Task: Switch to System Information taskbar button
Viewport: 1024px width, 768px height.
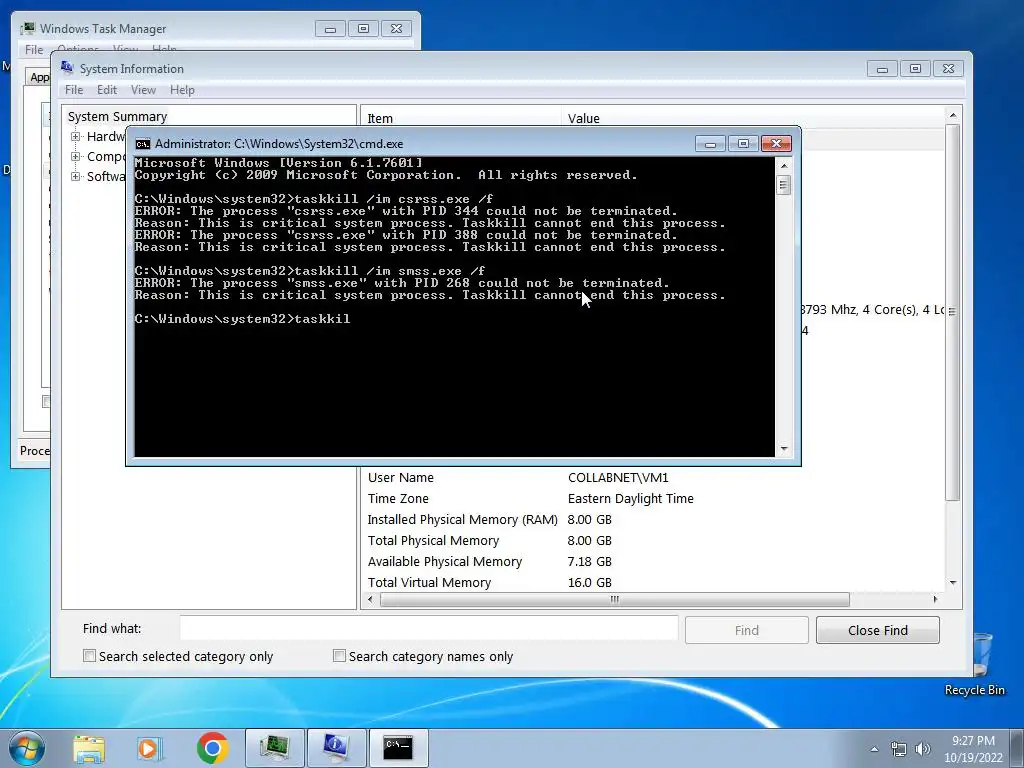Action: 336,748
